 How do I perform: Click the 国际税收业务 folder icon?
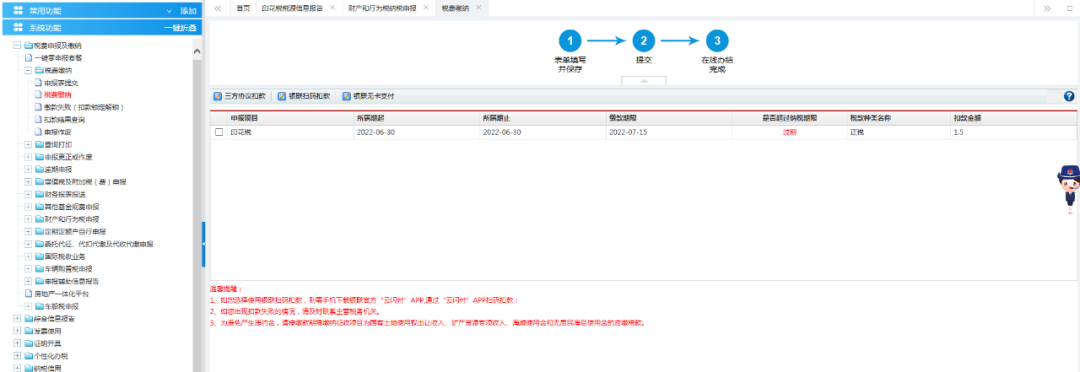coord(39,256)
